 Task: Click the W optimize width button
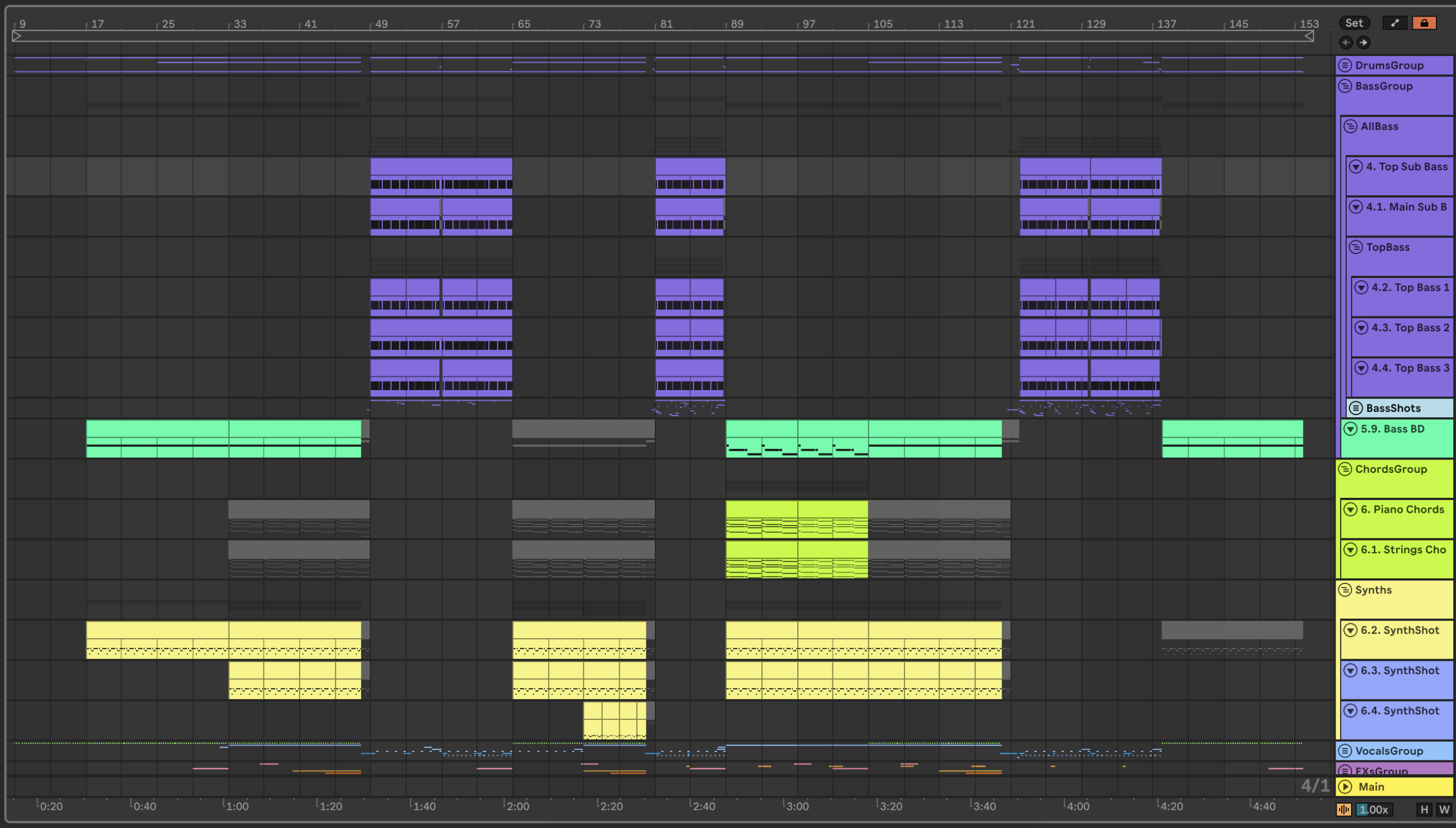(1443, 809)
